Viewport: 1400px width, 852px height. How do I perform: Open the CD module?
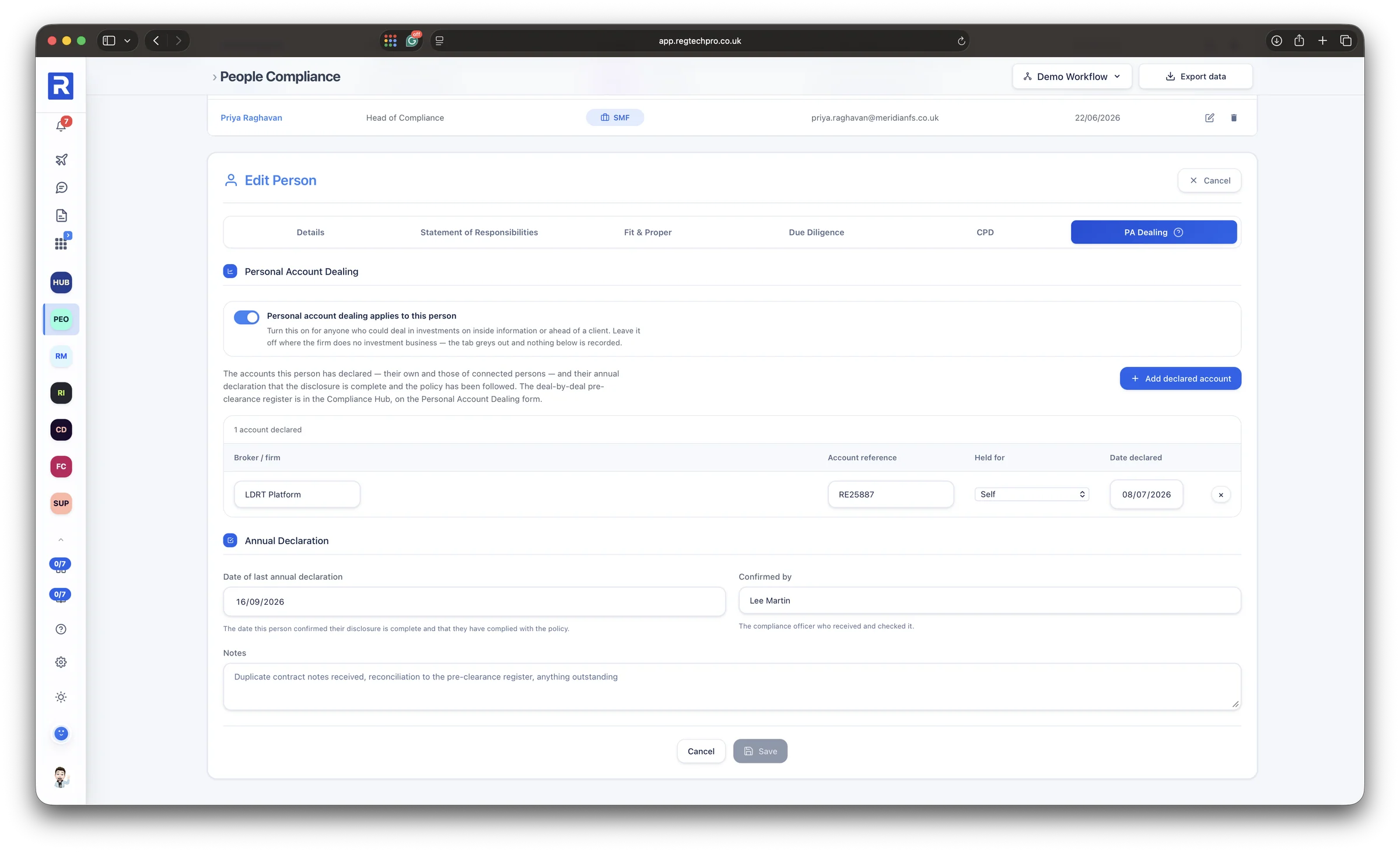61,430
